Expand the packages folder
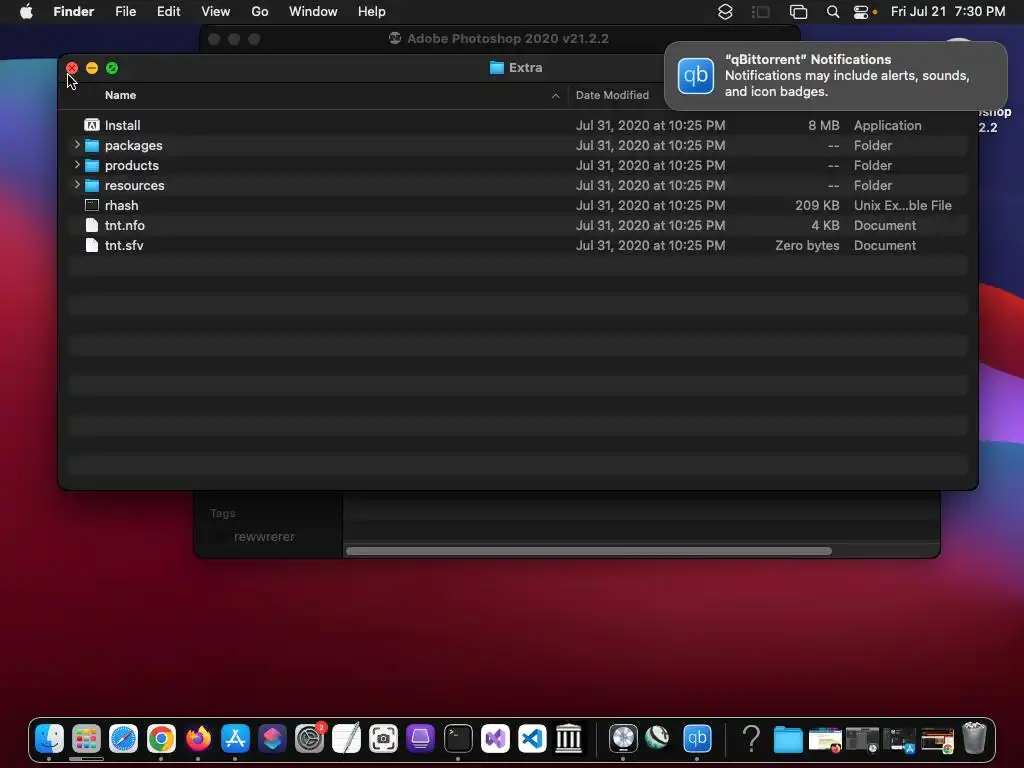Viewport: 1024px width, 768px height. (x=77, y=144)
